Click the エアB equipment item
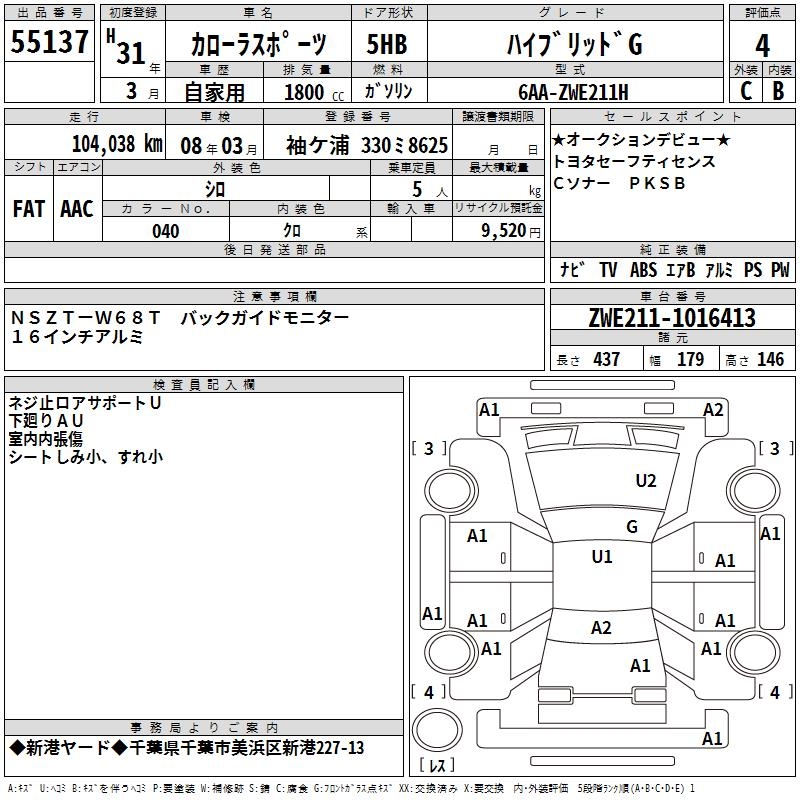 pyautogui.click(x=681, y=269)
